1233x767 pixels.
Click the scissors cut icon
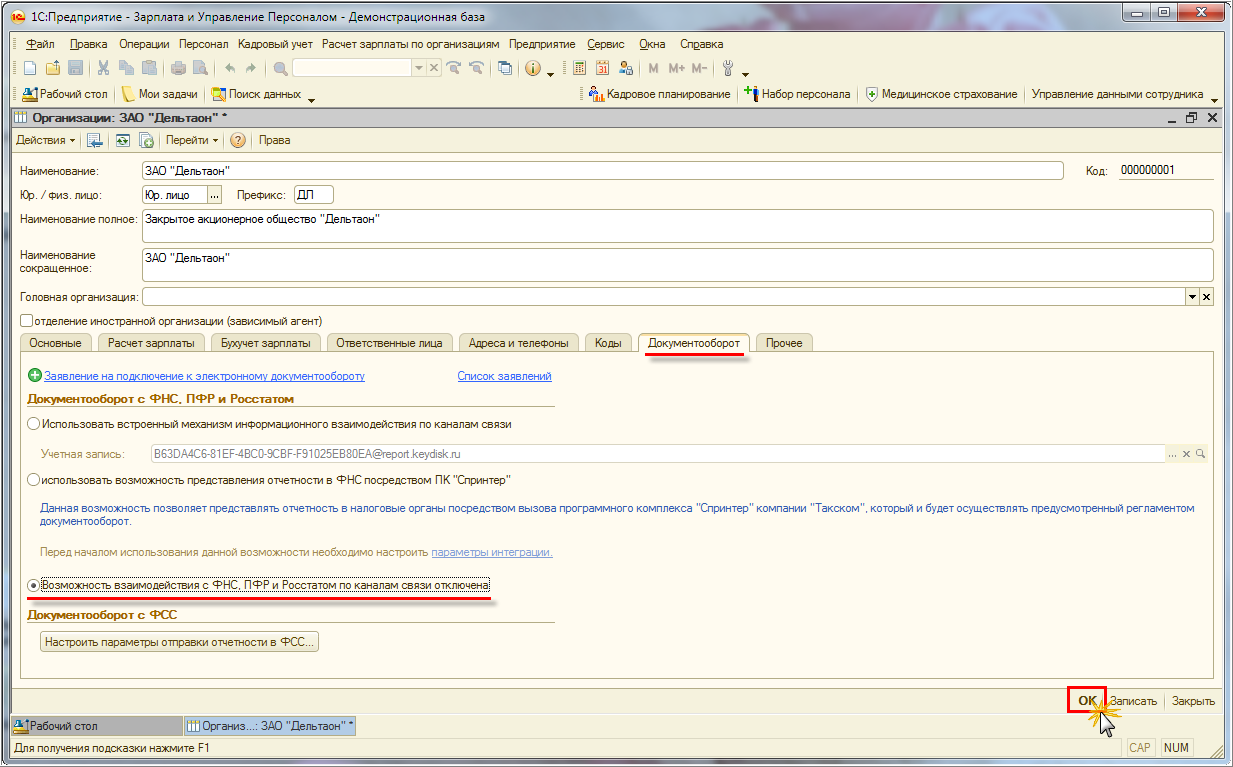[x=103, y=68]
